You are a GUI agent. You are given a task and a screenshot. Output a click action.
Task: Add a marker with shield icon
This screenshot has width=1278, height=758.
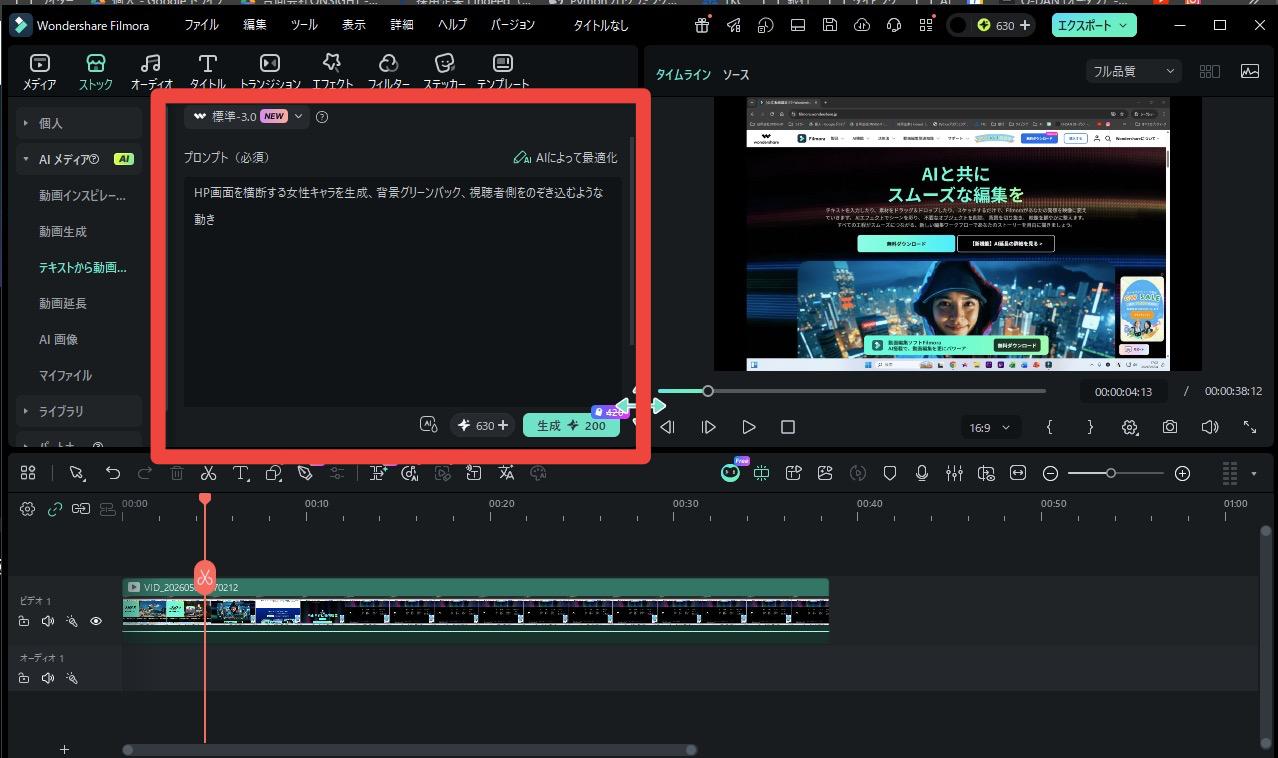tap(890, 473)
